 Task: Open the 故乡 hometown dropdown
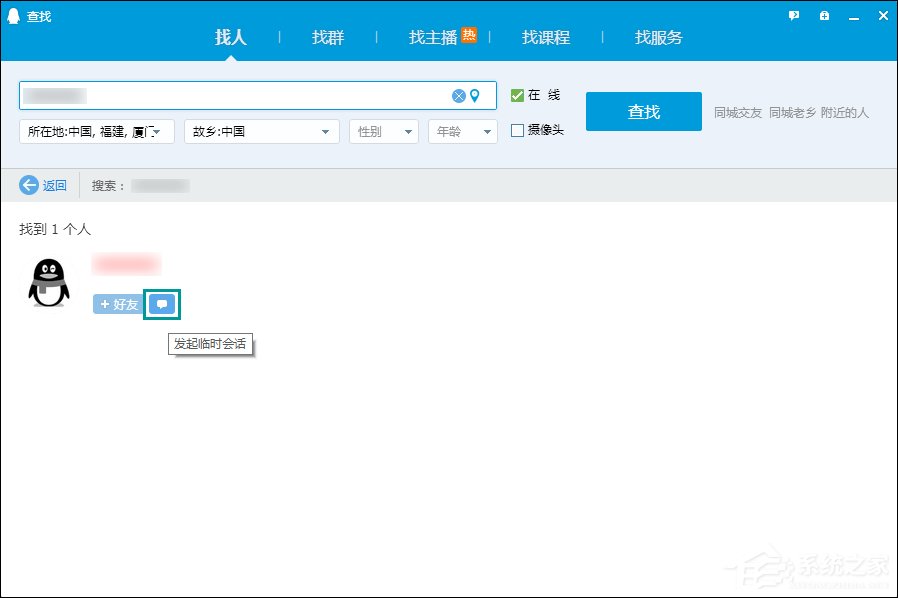pos(261,130)
